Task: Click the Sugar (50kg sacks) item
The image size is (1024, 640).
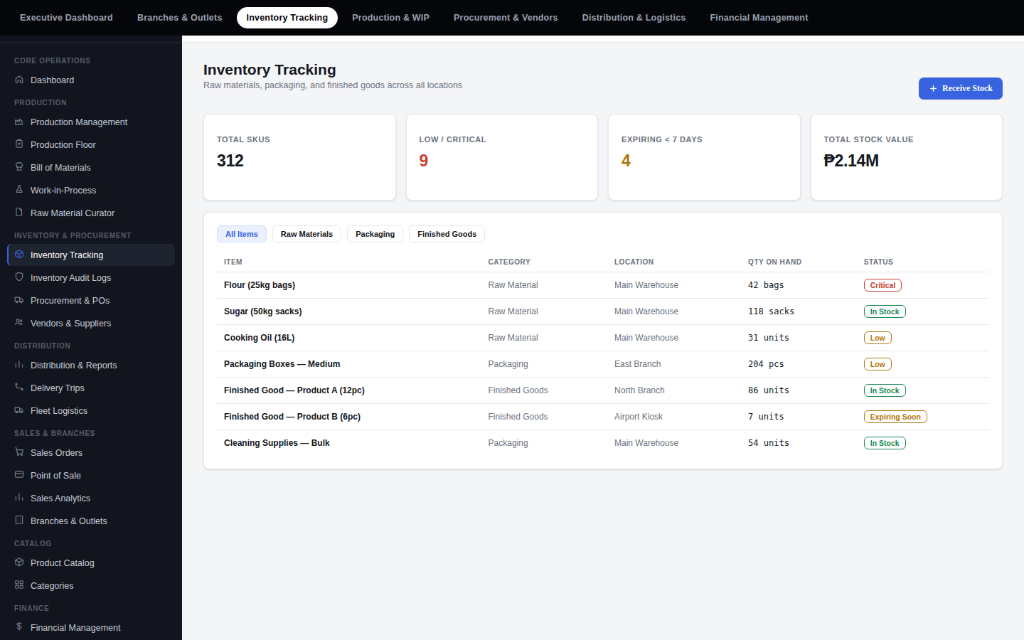Action: (263, 311)
